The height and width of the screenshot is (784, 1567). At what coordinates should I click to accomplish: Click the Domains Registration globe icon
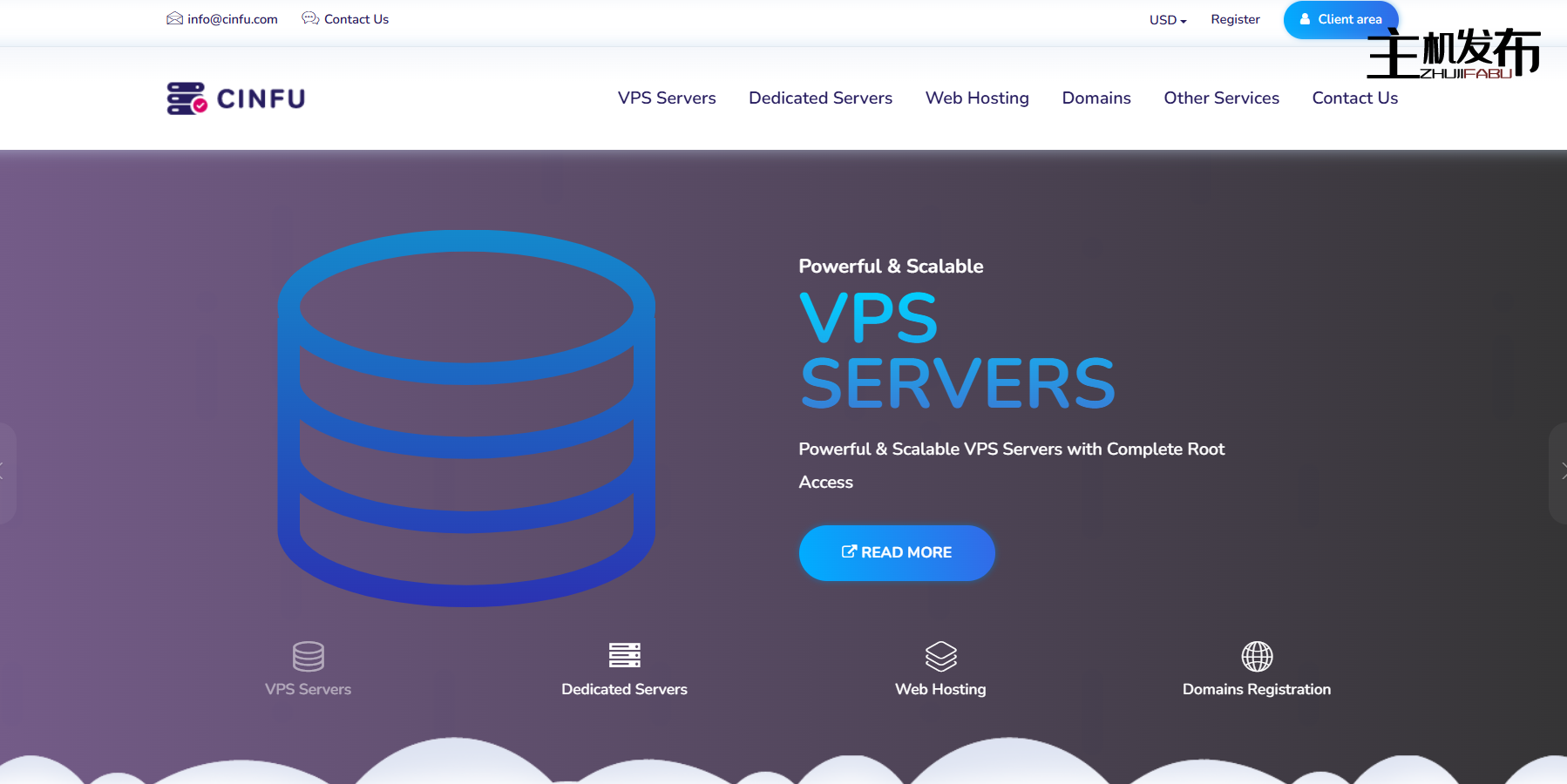[1257, 656]
